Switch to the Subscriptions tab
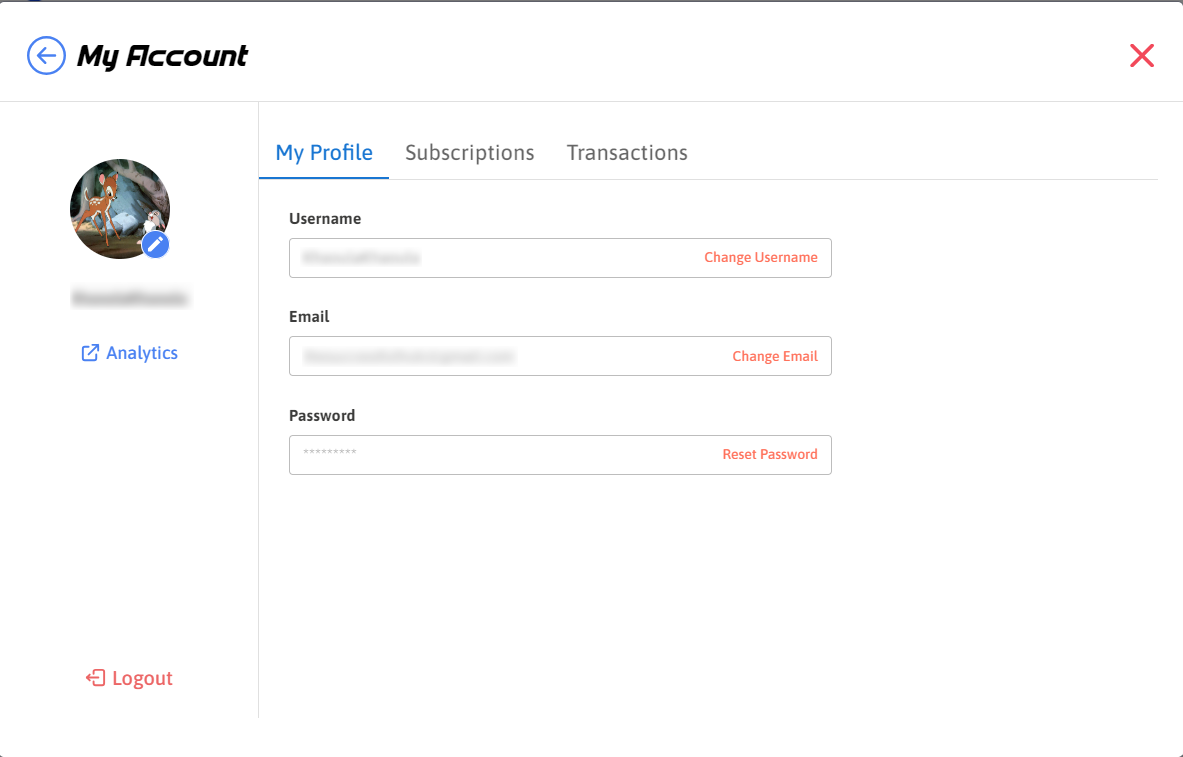Image resolution: width=1183 pixels, height=757 pixels. click(469, 153)
